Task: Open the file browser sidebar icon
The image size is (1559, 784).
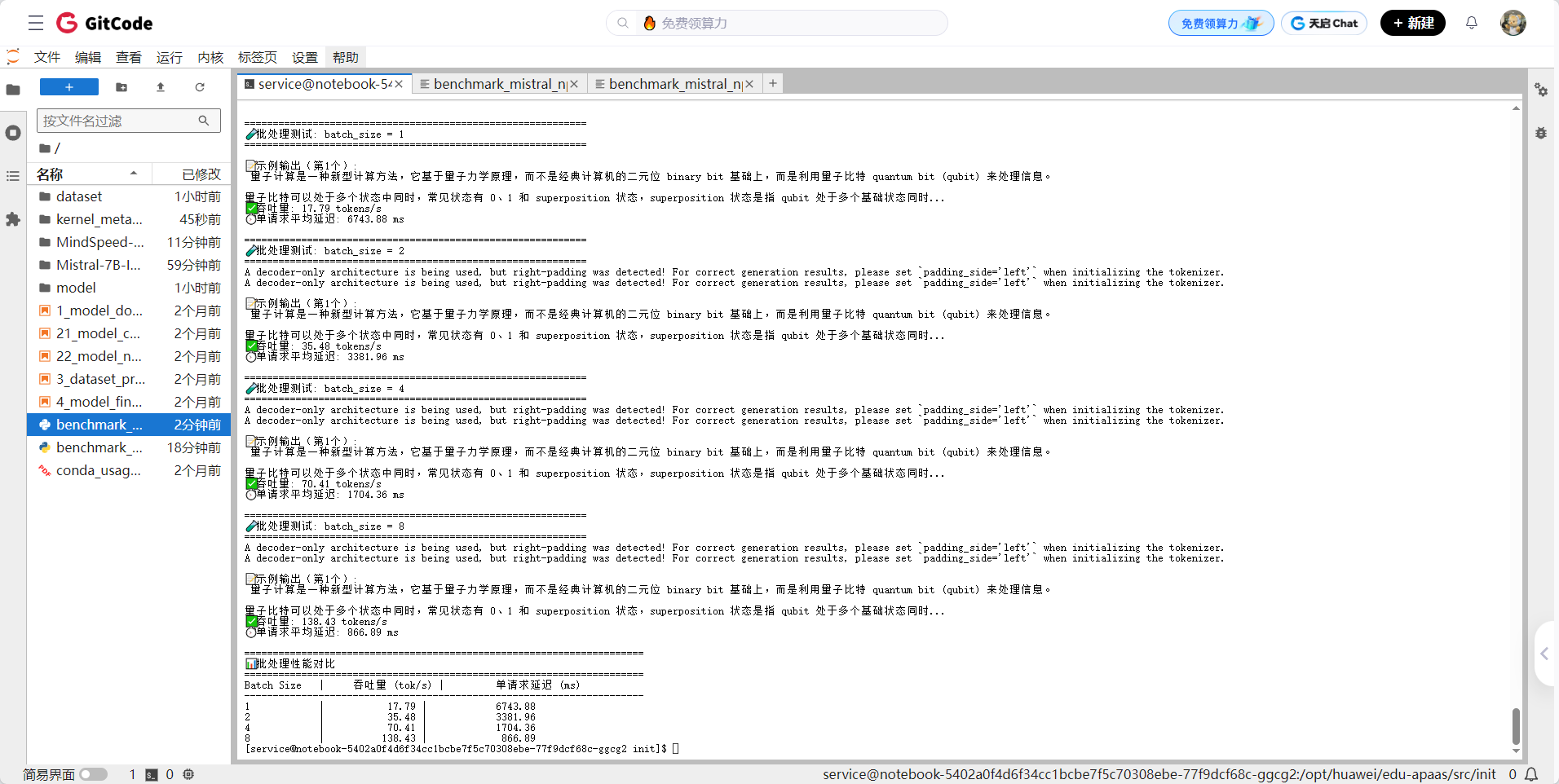Action: click(13, 90)
